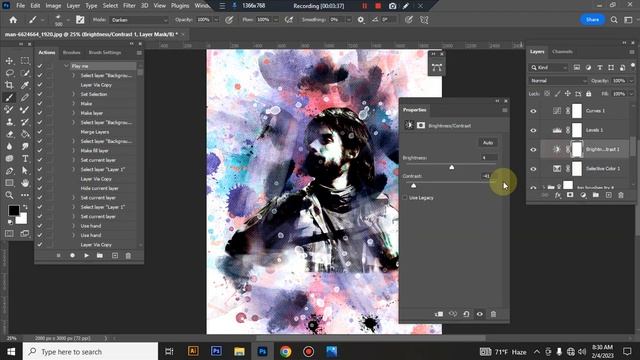Toggle checkmark for Merge Layers action step
This screenshot has width=640, height=360.
tap(40, 132)
